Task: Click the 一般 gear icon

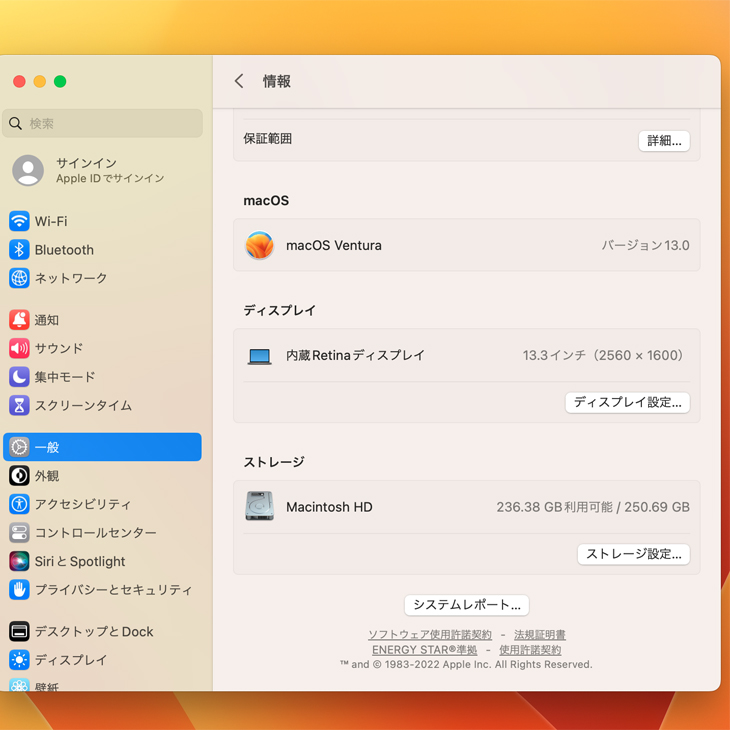Action: (19, 447)
